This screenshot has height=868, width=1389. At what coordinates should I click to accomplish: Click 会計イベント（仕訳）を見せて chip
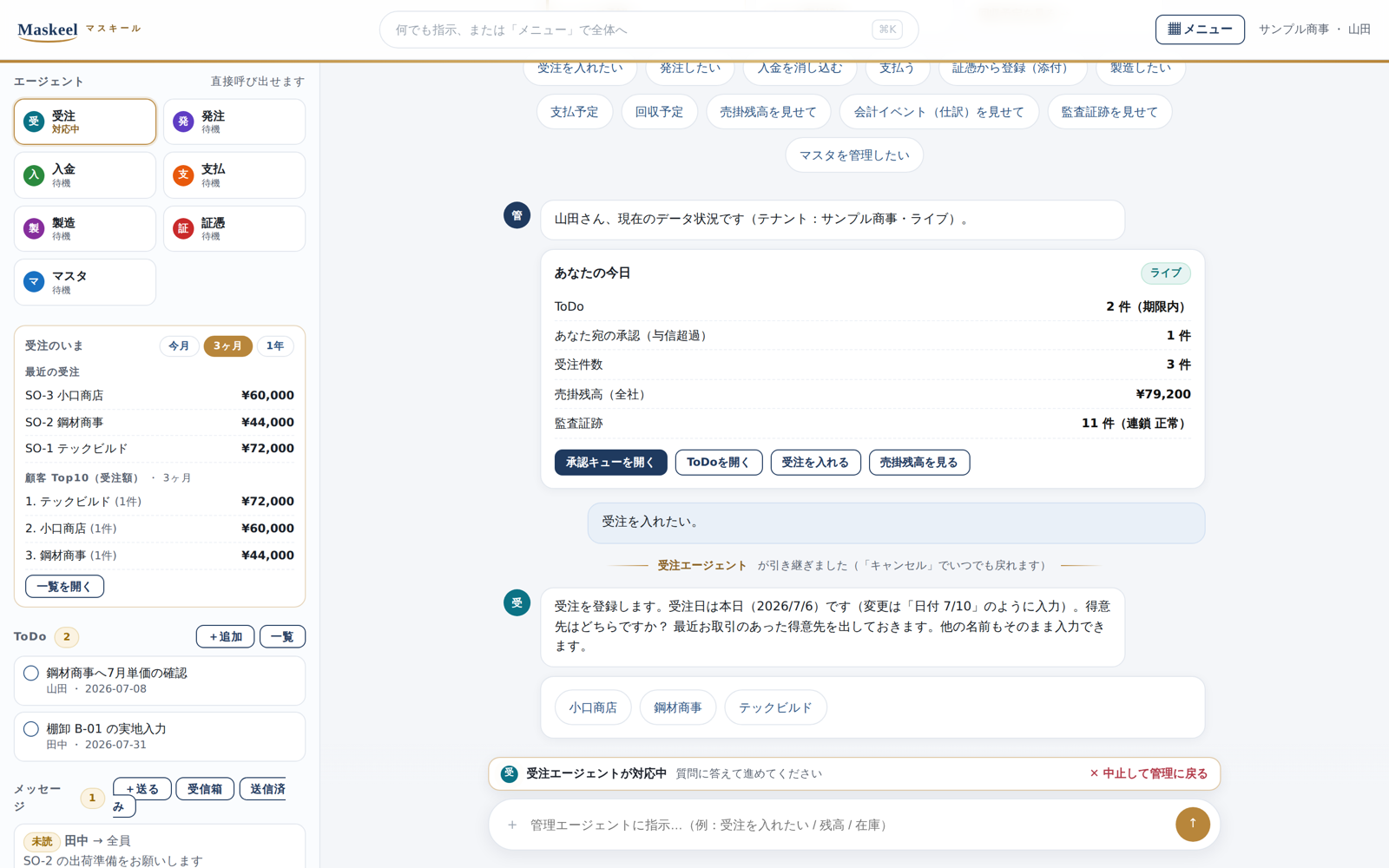pos(939,112)
